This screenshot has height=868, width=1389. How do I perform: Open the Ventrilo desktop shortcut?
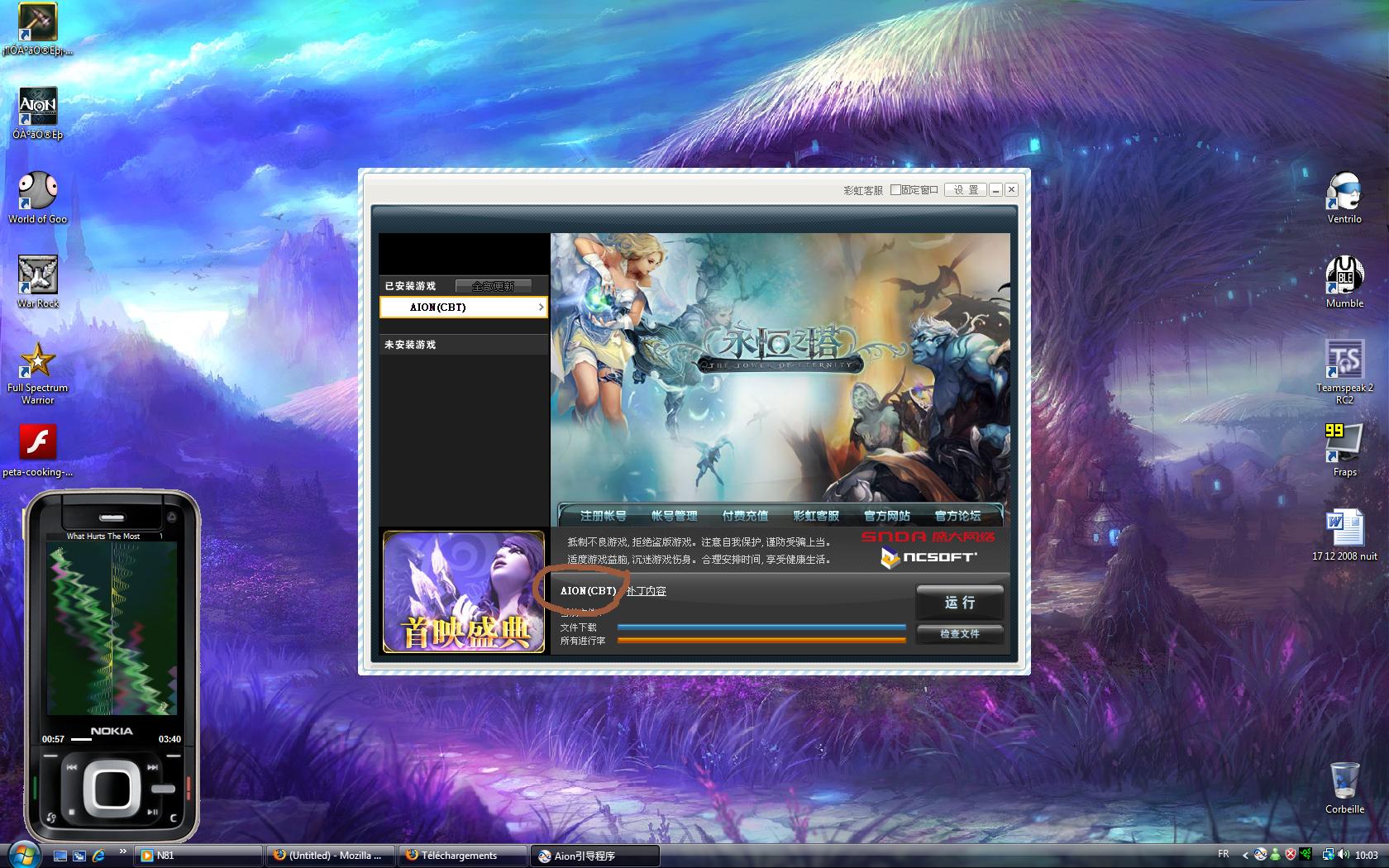(1344, 197)
